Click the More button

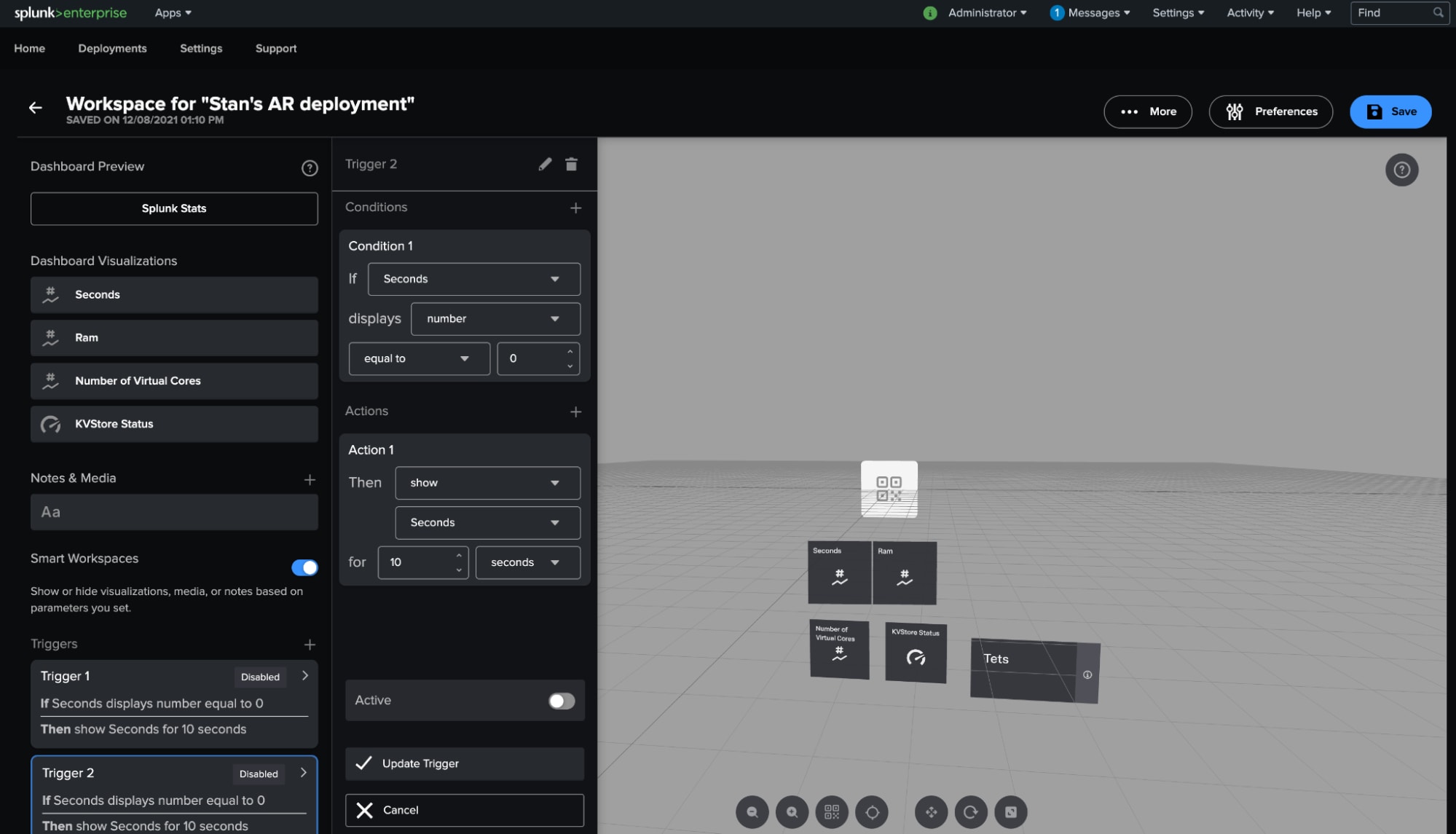pyautogui.click(x=1148, y=112)
